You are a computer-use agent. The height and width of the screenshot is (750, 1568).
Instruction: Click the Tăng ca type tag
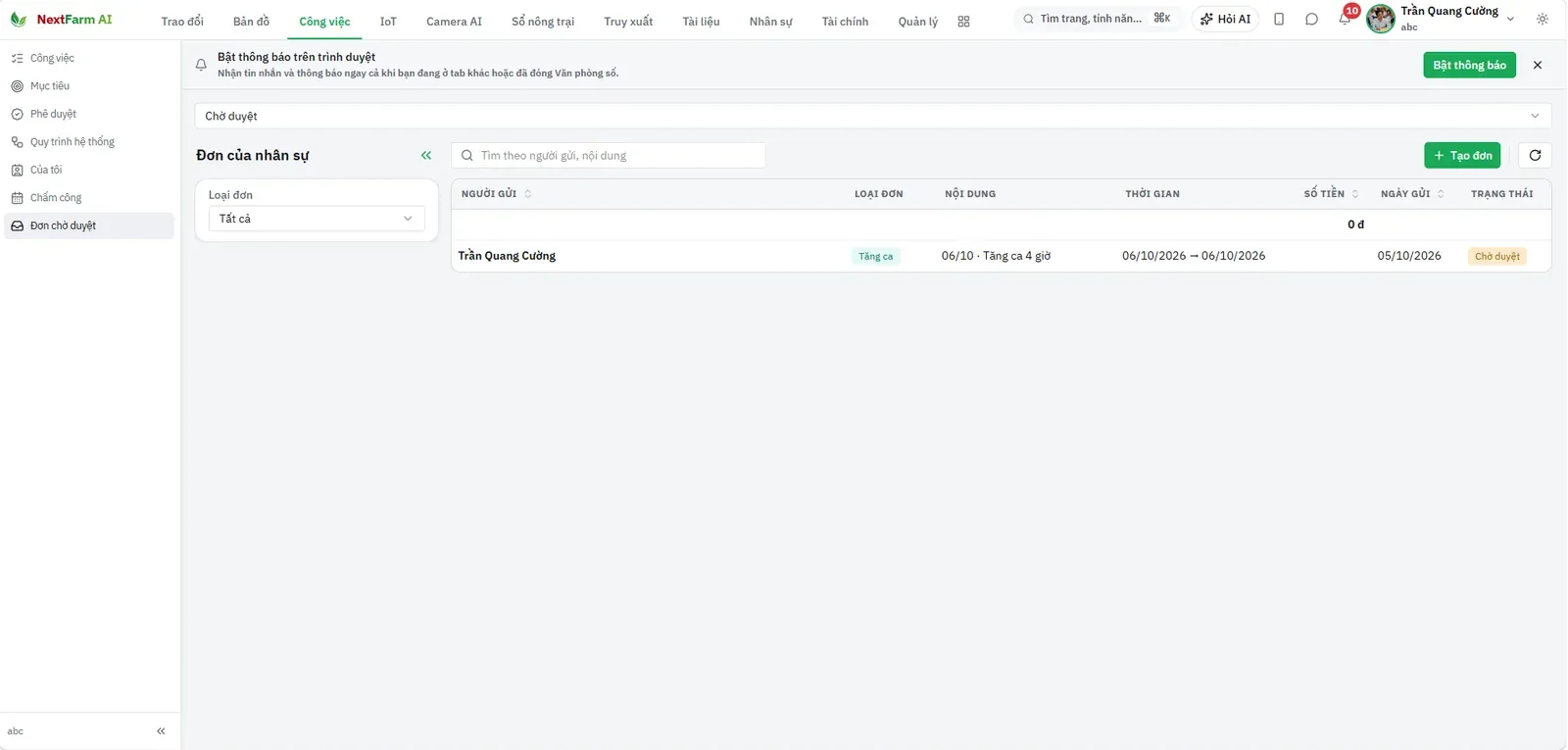(x=876, y=257)
